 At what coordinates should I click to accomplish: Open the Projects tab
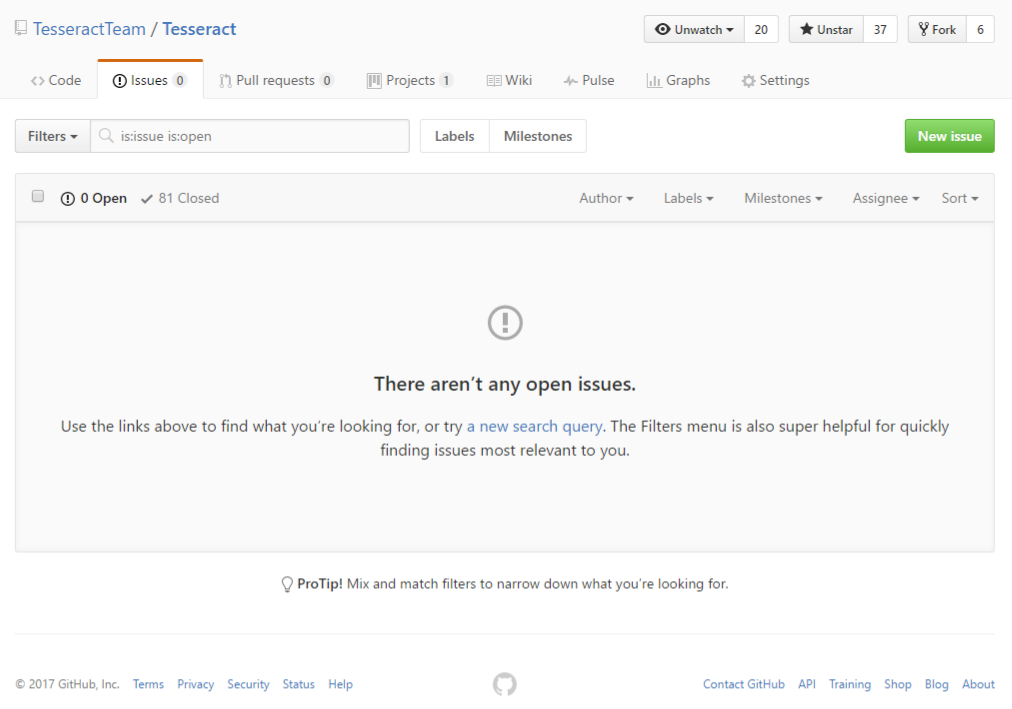410,81
